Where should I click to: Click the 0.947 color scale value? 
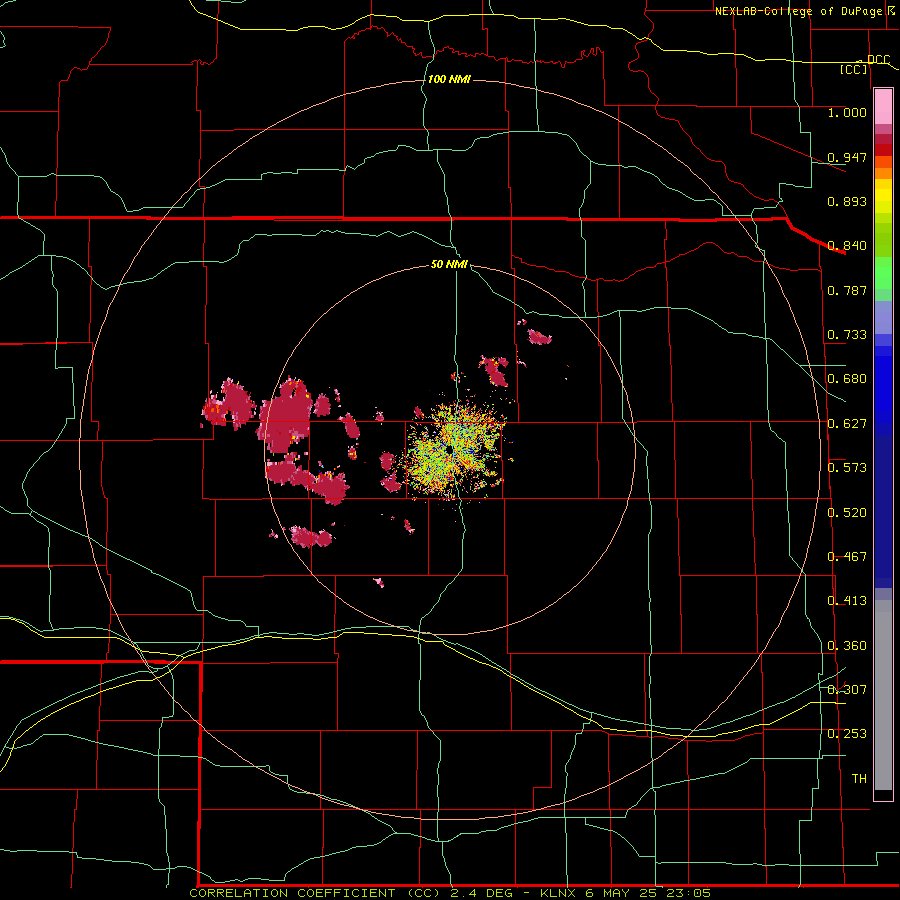(847, 157)
